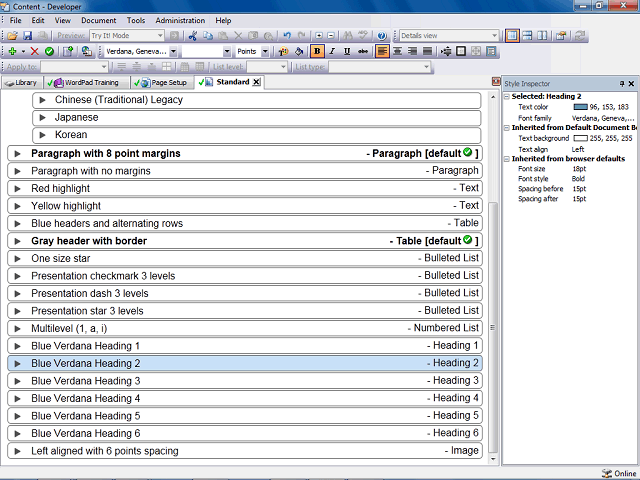Click the square border icon
This screenshot has height=480, width=640.
click(x=461, y=51)
